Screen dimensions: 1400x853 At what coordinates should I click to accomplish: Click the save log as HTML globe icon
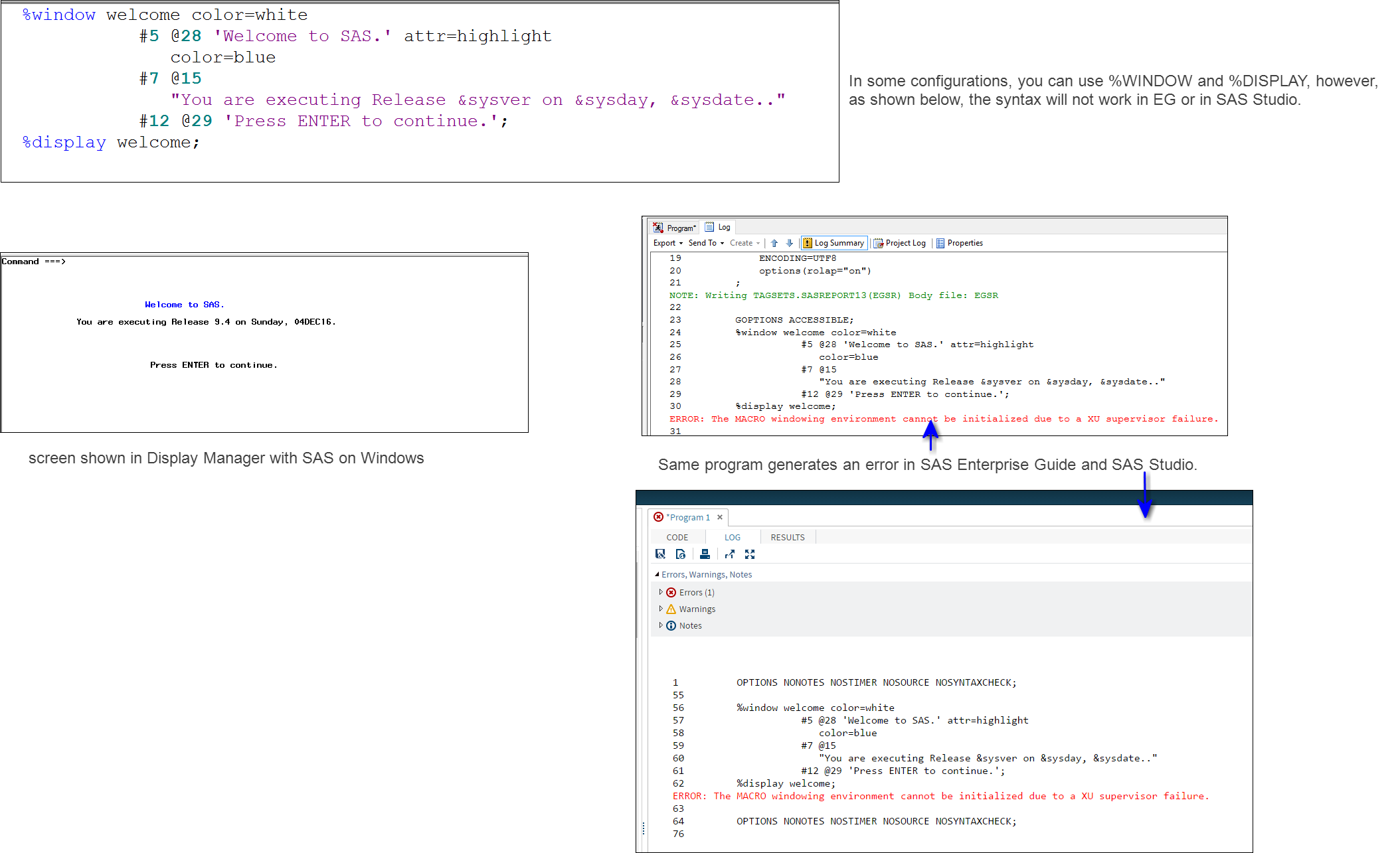681,554
